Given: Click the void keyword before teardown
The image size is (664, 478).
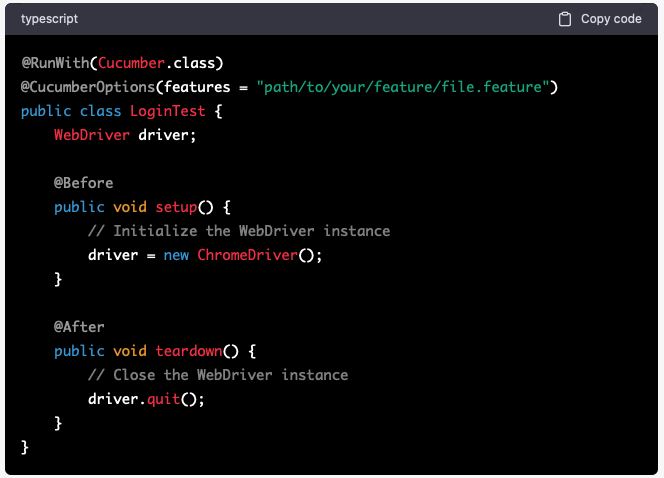Looking at the screenshot, I should (129, 351).
